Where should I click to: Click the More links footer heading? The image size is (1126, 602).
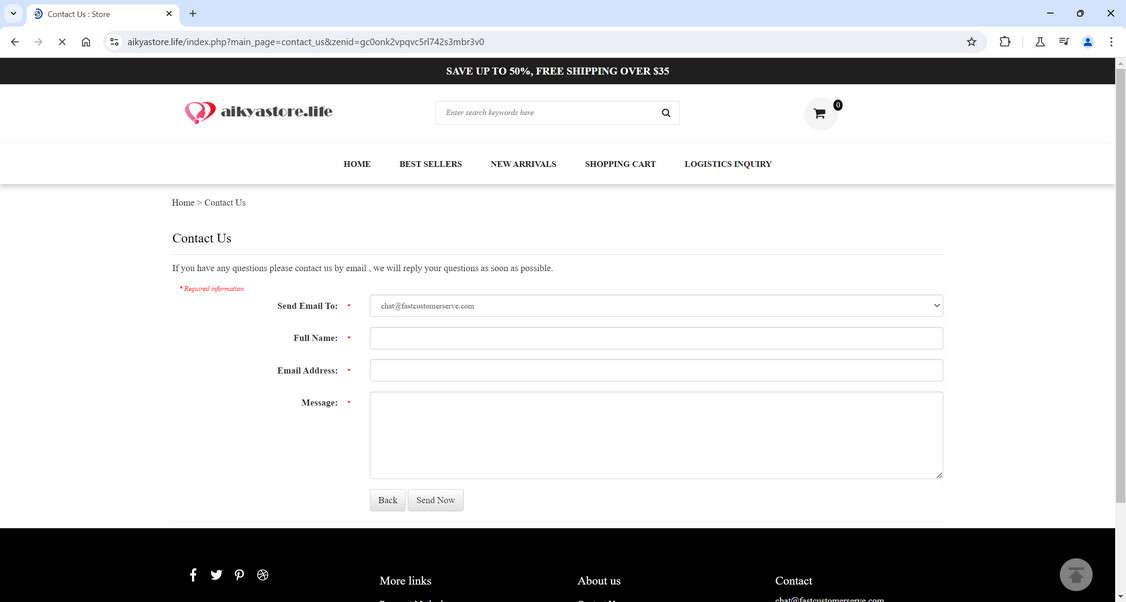pos(405,580)
